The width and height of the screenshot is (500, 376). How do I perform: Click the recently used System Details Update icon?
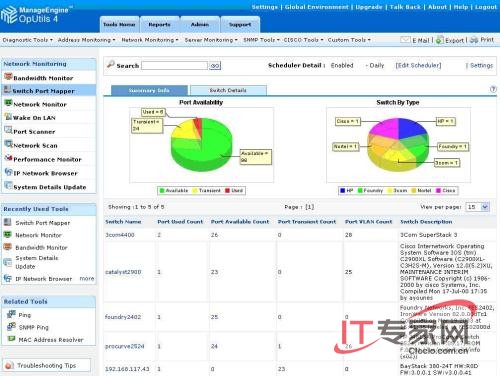(7, 262)
